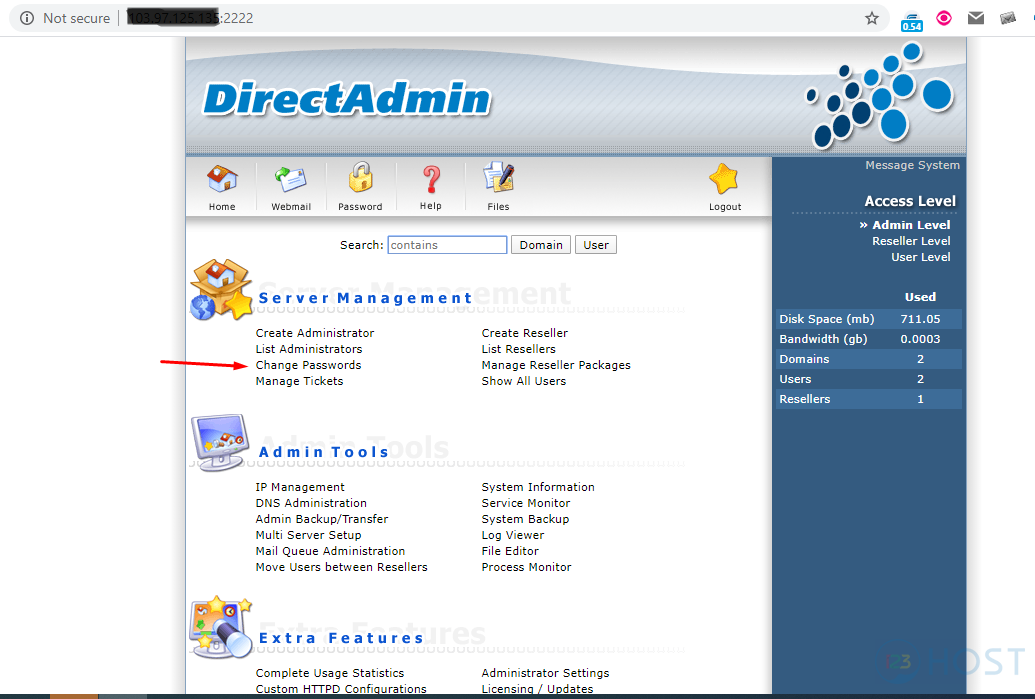Go to Change Passwords

pyautogui.click(x=308, y=365)
